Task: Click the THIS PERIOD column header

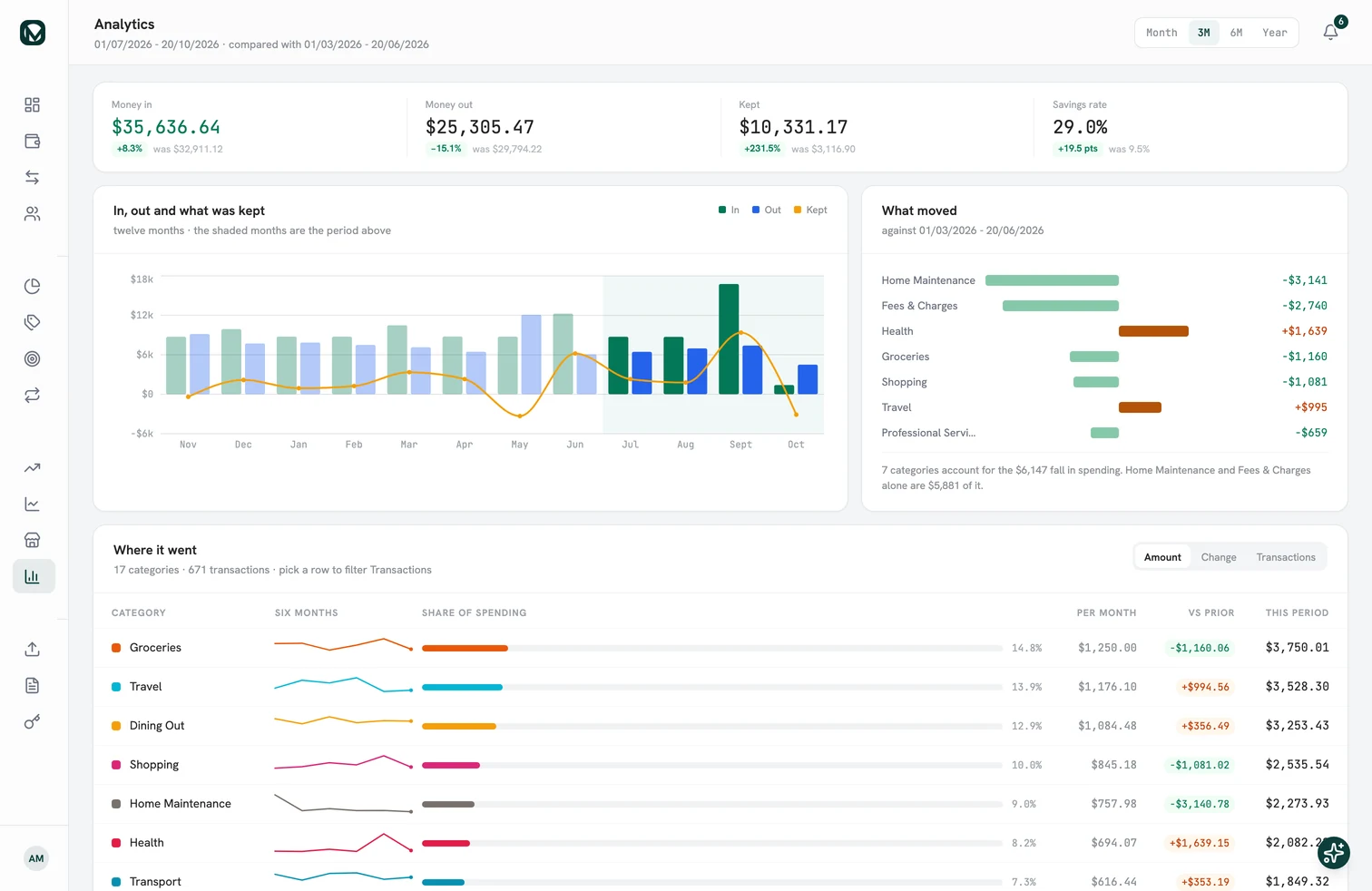Action: click(x=1297, y=612)
